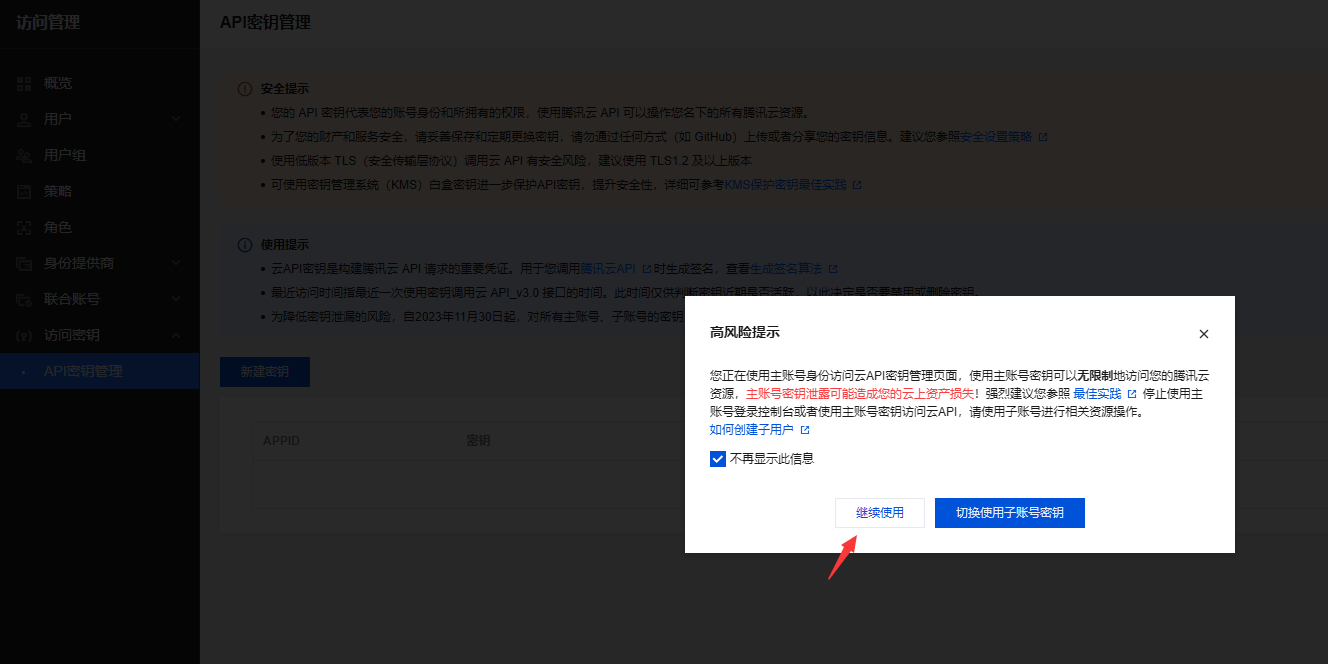
Task: Click the 策略 icon
Action: 25,191
